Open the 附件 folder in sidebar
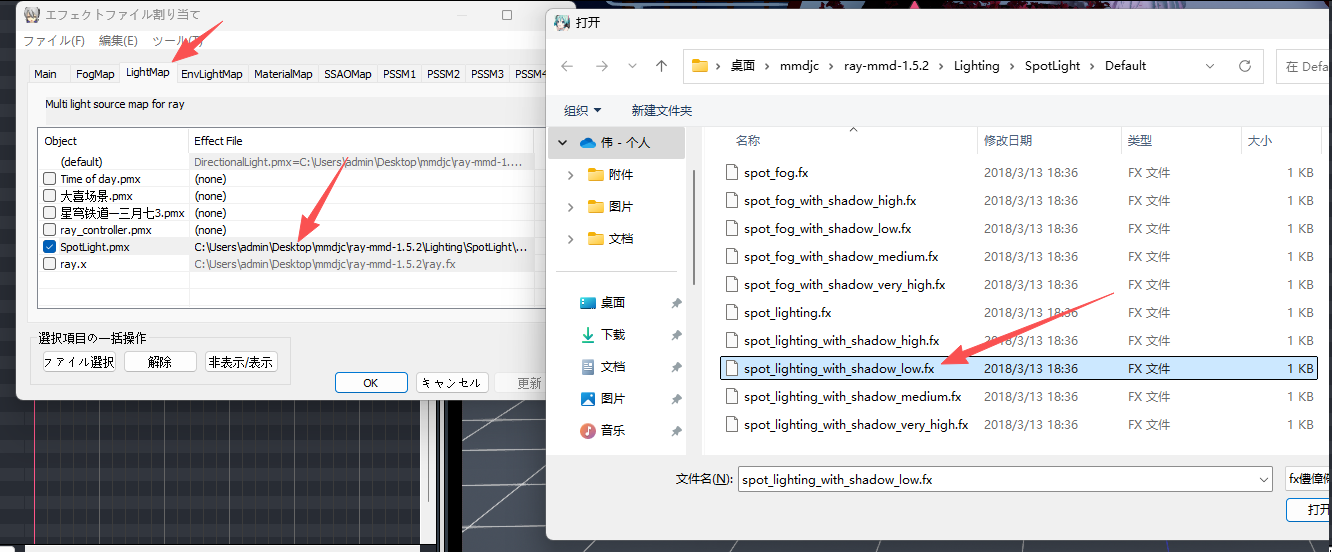1332x552 pixels. pos(611,175)
